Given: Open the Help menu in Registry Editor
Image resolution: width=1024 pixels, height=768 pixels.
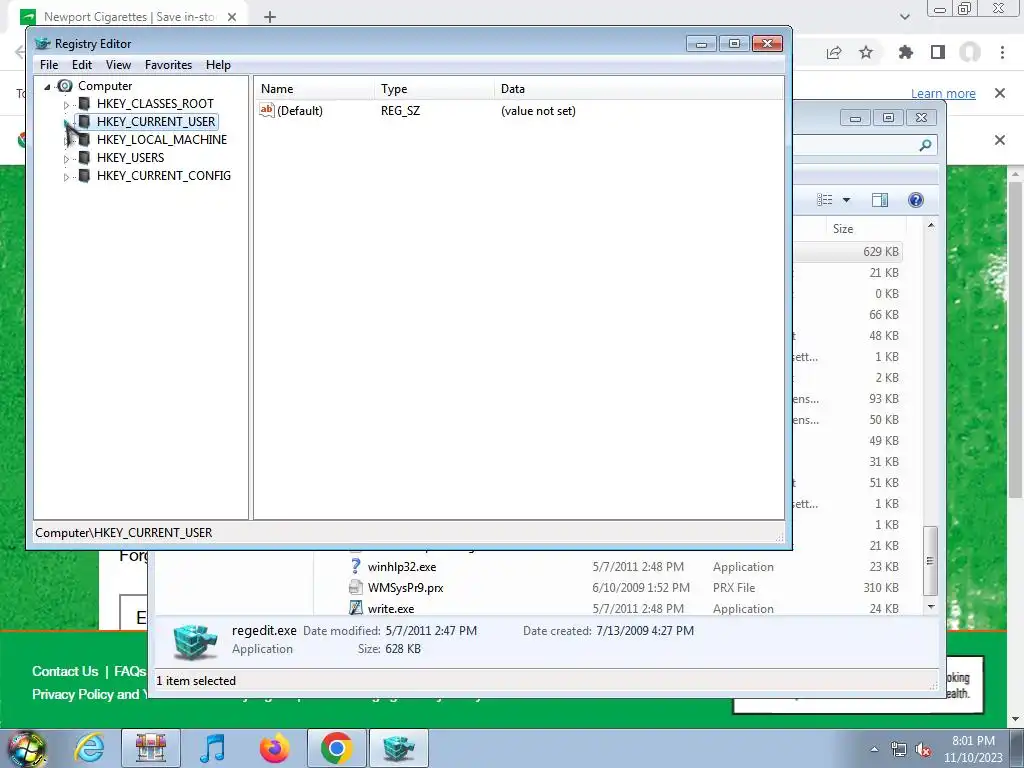Looking at the screenshot, I should [x=218, y=65].
